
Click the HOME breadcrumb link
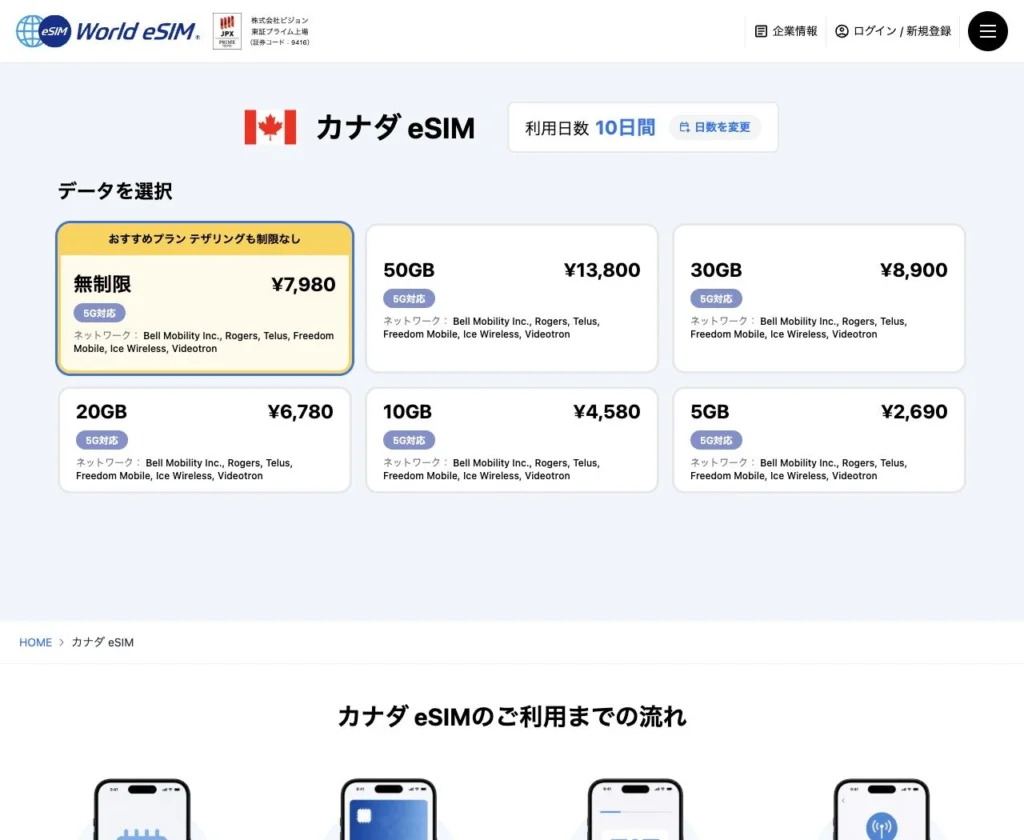tap(35, 642)
